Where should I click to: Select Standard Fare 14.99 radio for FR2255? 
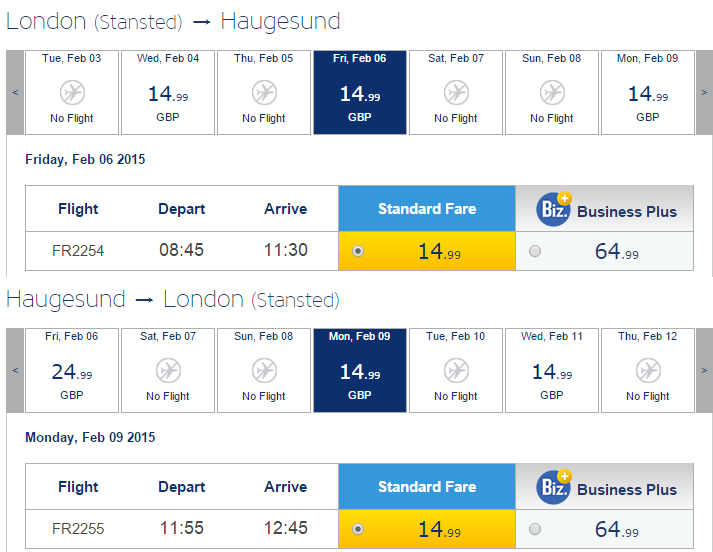358,529
